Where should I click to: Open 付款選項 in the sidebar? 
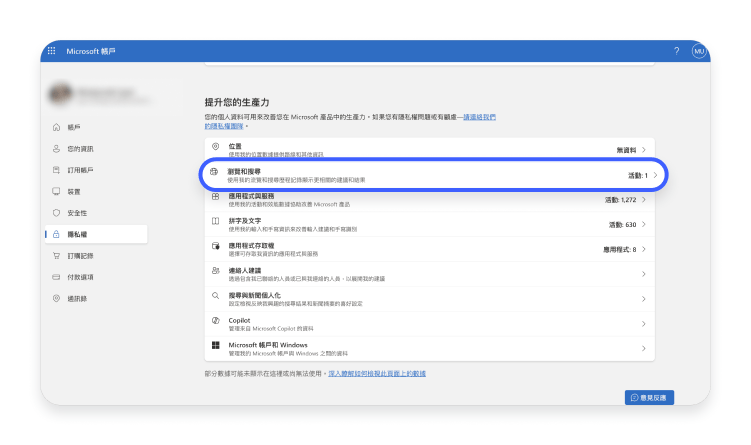click(80, 277)
